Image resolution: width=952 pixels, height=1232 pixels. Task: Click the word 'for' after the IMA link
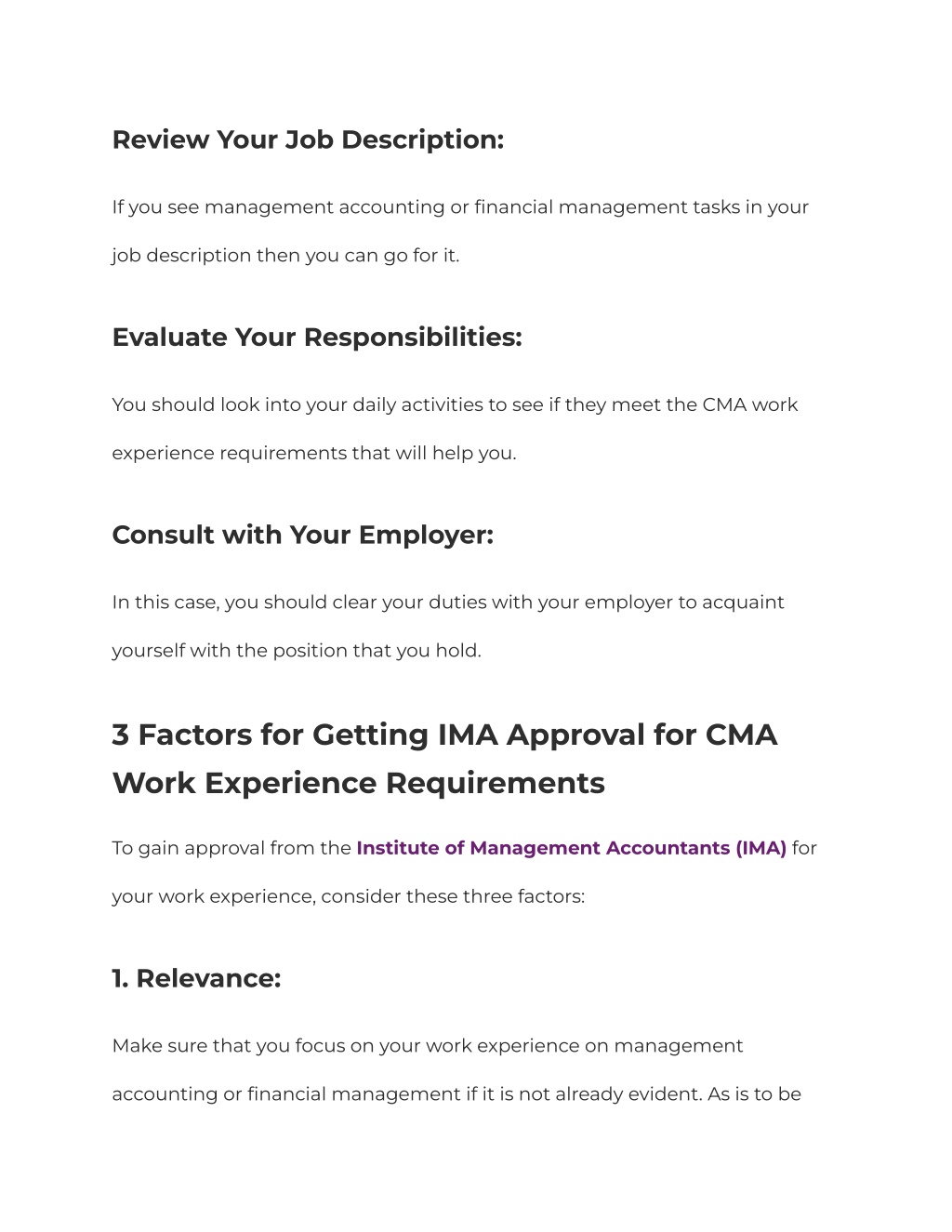[804, 848]
